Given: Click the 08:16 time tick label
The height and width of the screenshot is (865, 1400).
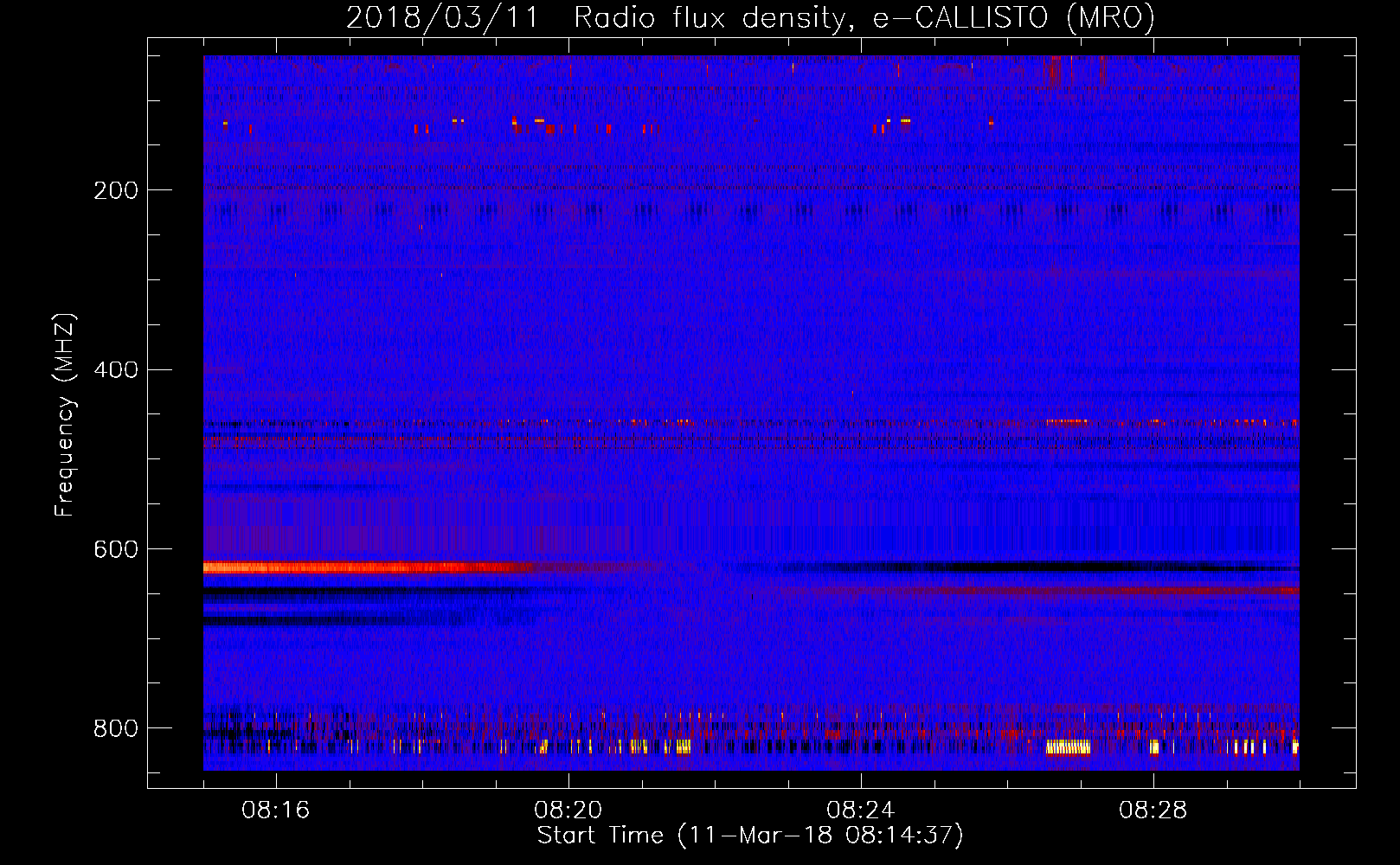Looking at the screenshot, I should (x=276, y=811).
